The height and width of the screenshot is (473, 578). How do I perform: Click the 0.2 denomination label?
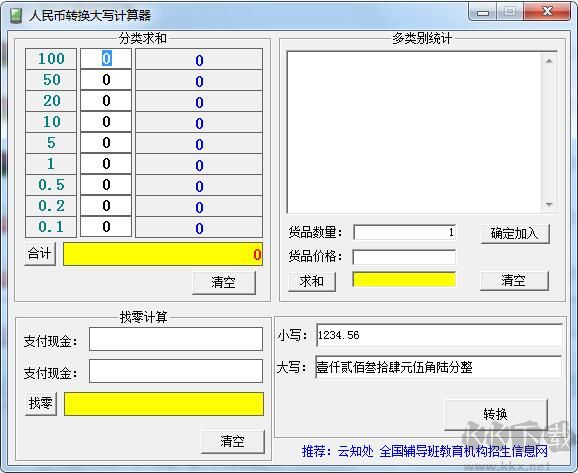(51, 206)
